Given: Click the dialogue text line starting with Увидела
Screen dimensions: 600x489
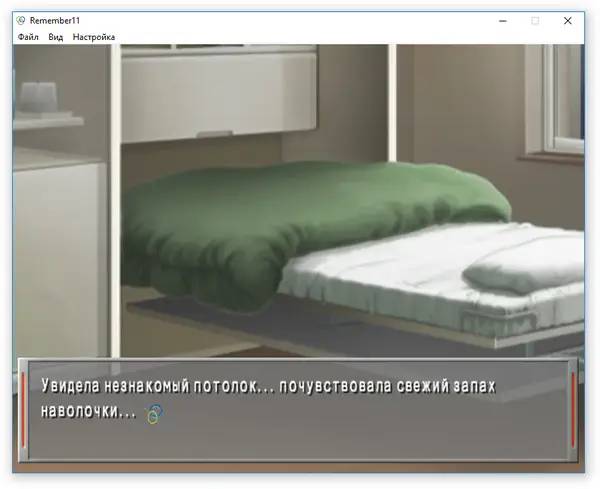Looking at the screenshot, I should [x=268, y=385].
